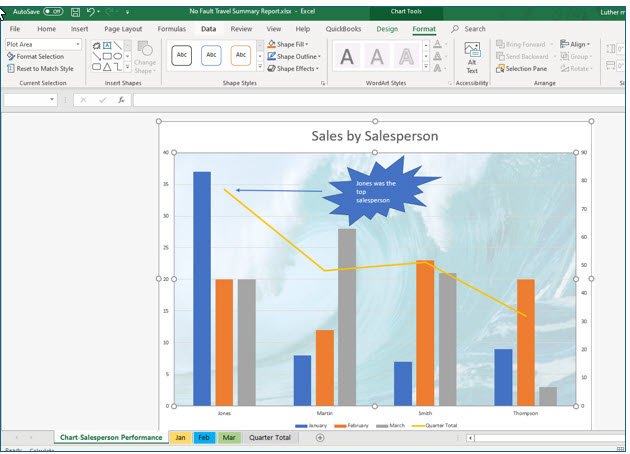Open the Page Layout tab
The image size is (630, 454).
[x=123, y=29]
